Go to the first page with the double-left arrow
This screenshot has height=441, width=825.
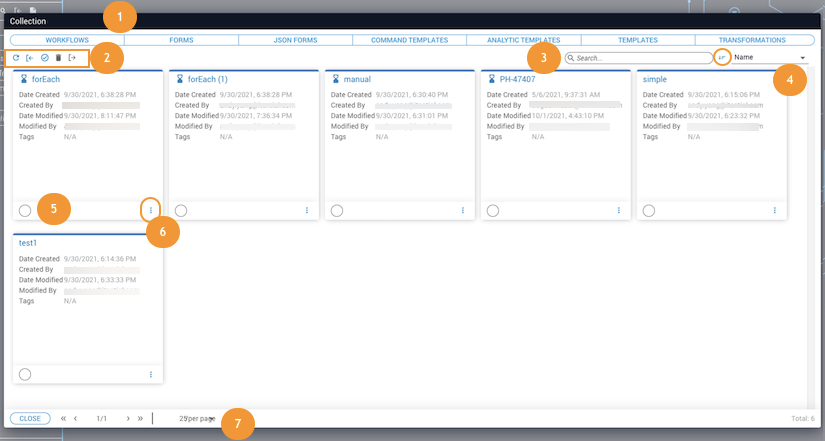[x=63, y=418]
